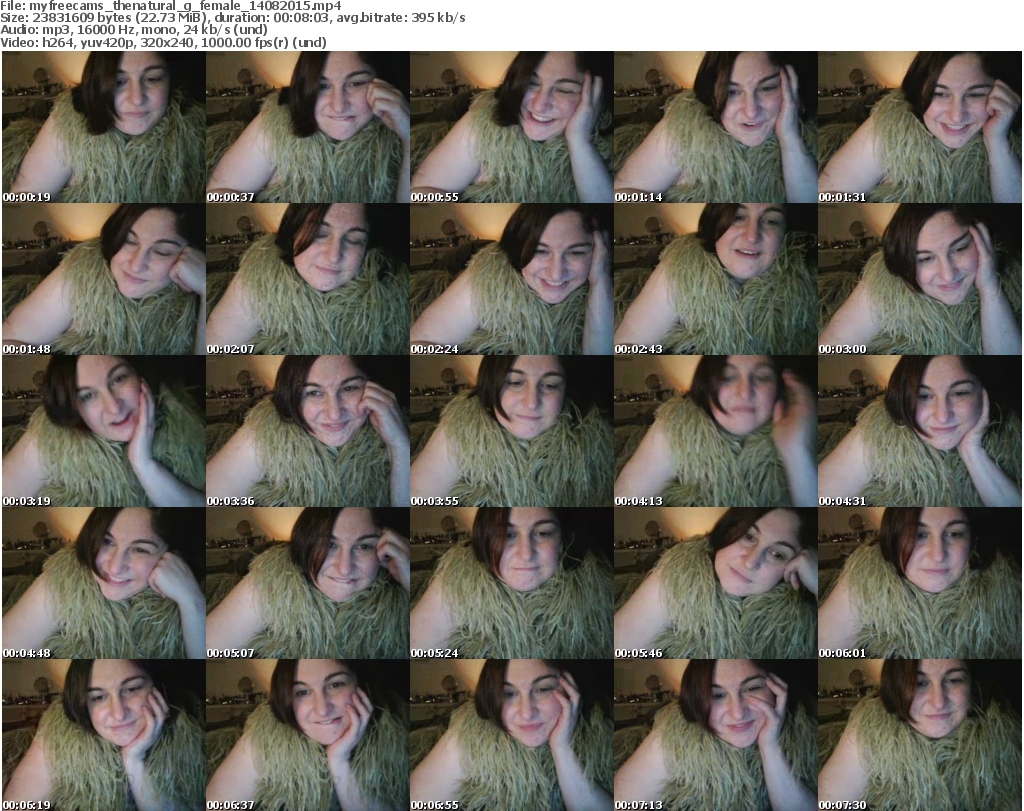Open the frame marked 00:02:07

(308, 279)
